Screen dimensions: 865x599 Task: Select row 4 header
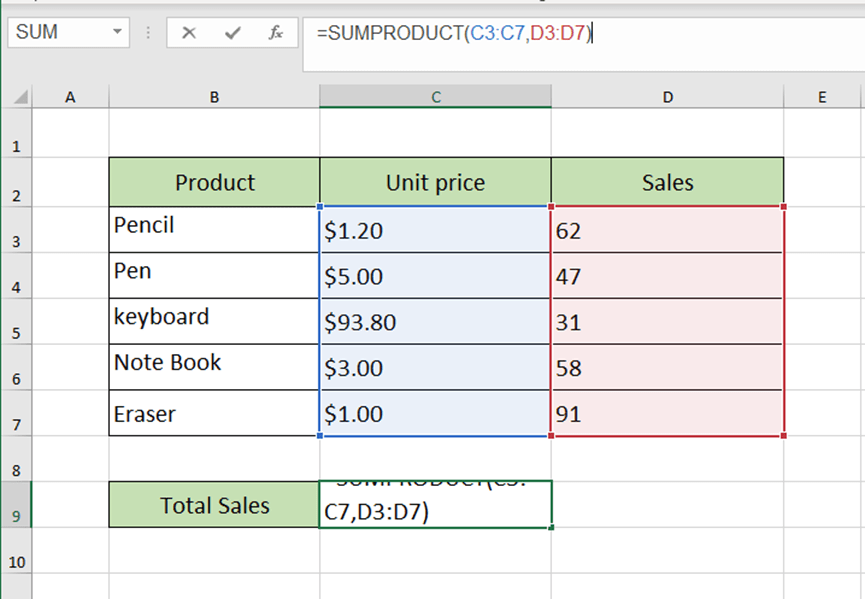click(x=16, y=276)
